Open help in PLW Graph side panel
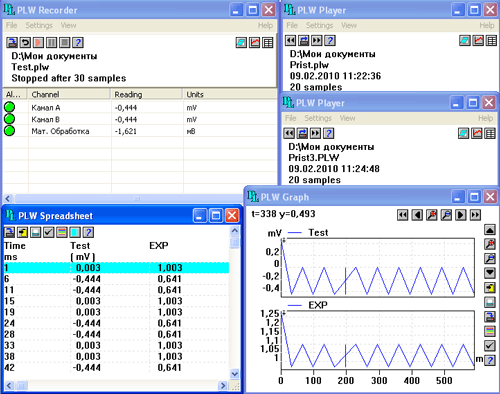Viewport: 500px width, 394px height. tap(490, 360)
